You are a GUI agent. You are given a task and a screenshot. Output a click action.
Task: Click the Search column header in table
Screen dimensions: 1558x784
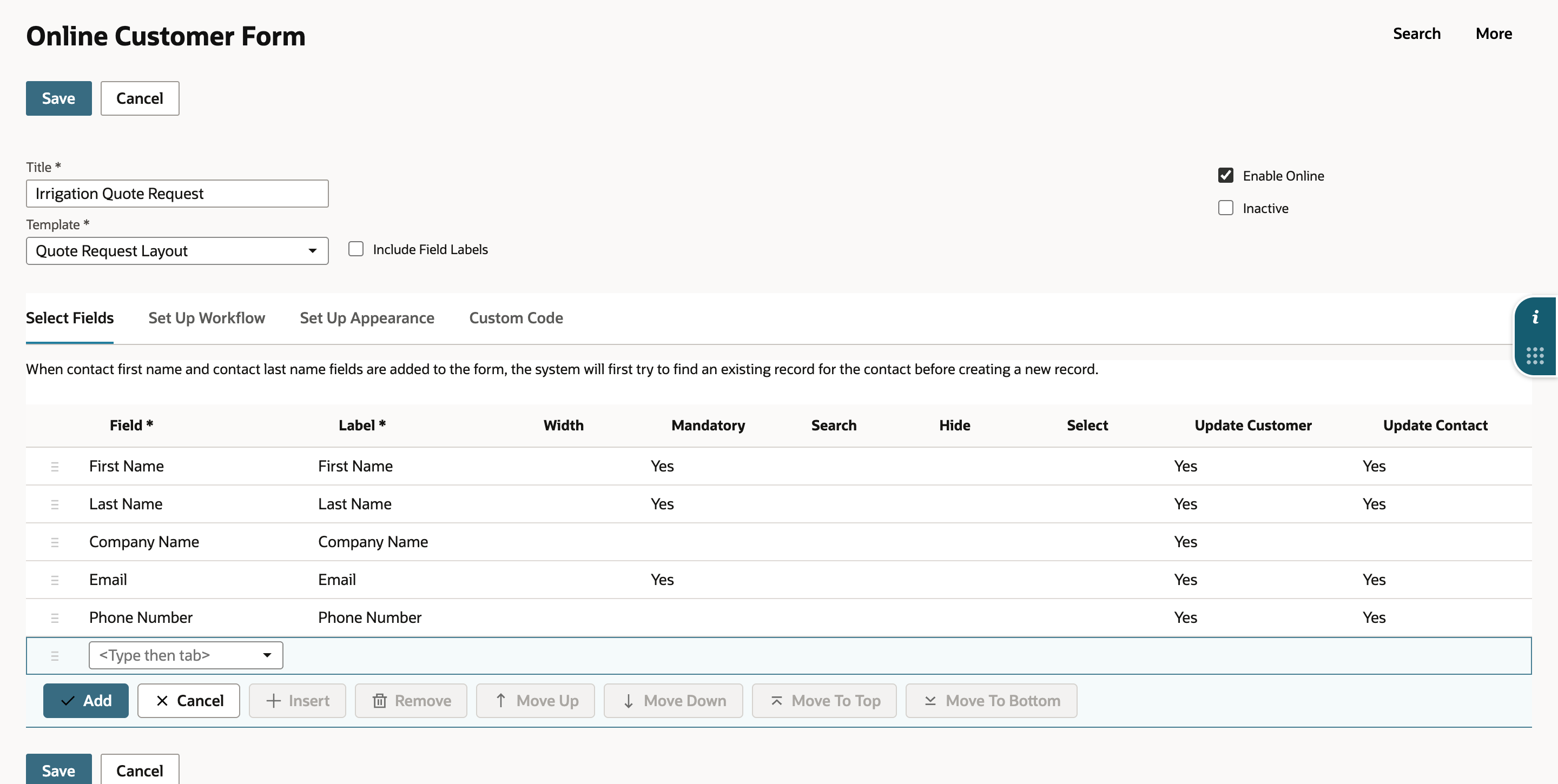pos(834,426)
